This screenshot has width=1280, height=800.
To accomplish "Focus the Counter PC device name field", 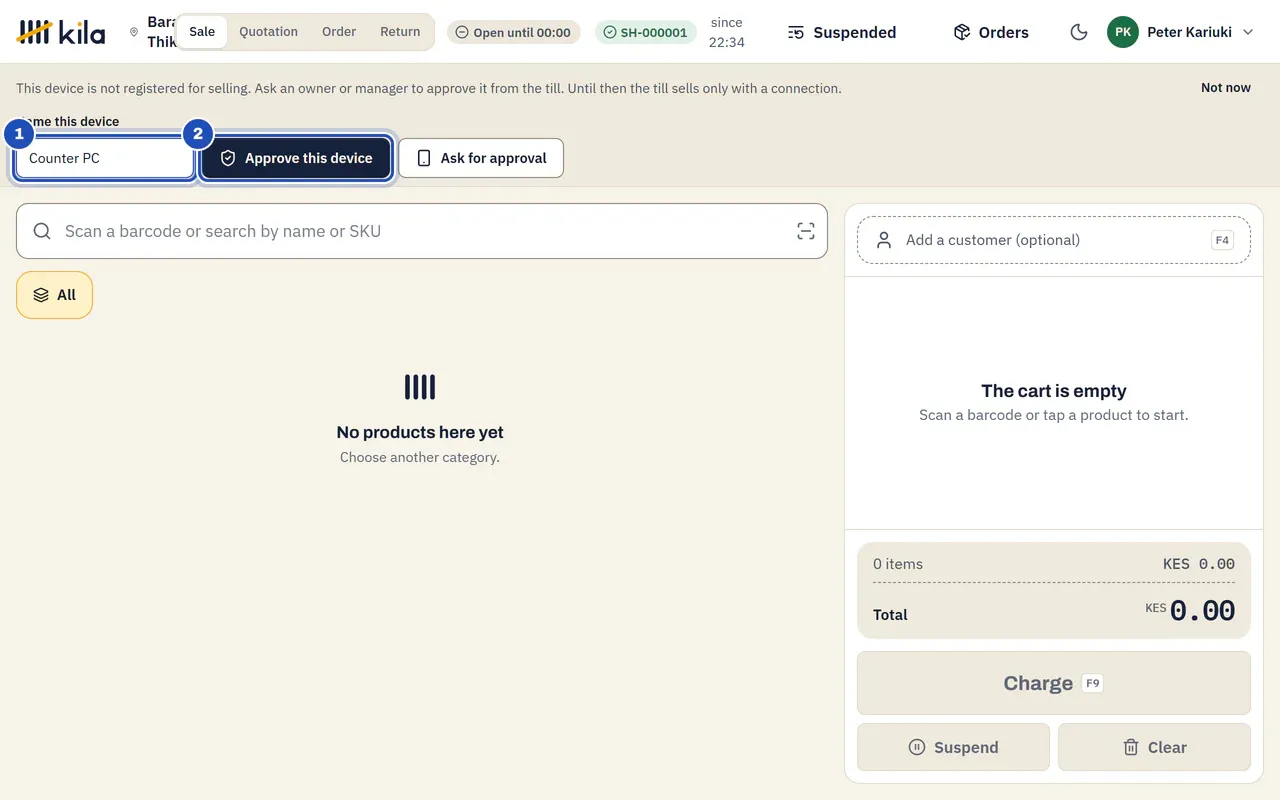I will click(x=105, y=158).
